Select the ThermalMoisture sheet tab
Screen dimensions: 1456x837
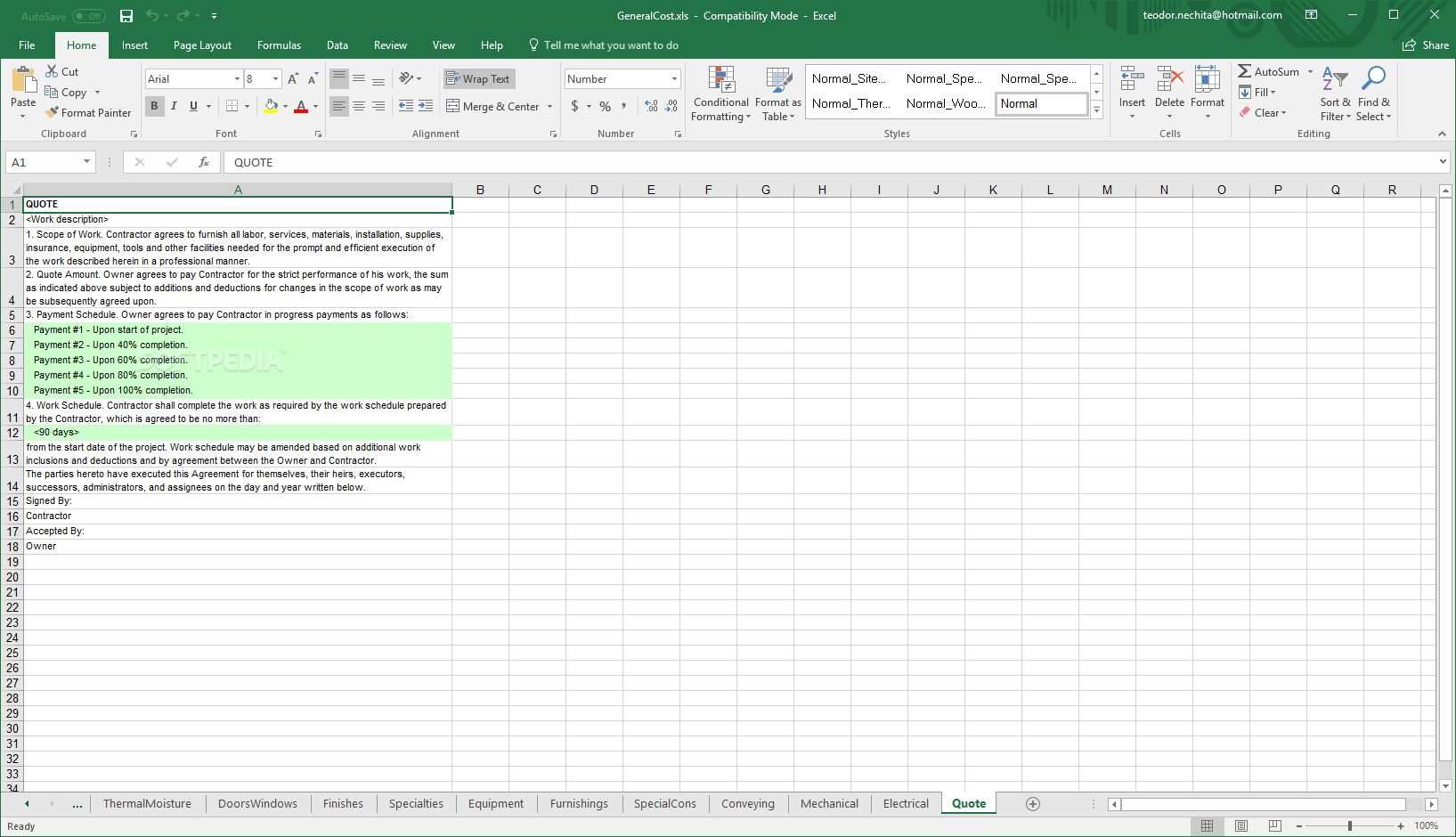click(x=147, y=804)
